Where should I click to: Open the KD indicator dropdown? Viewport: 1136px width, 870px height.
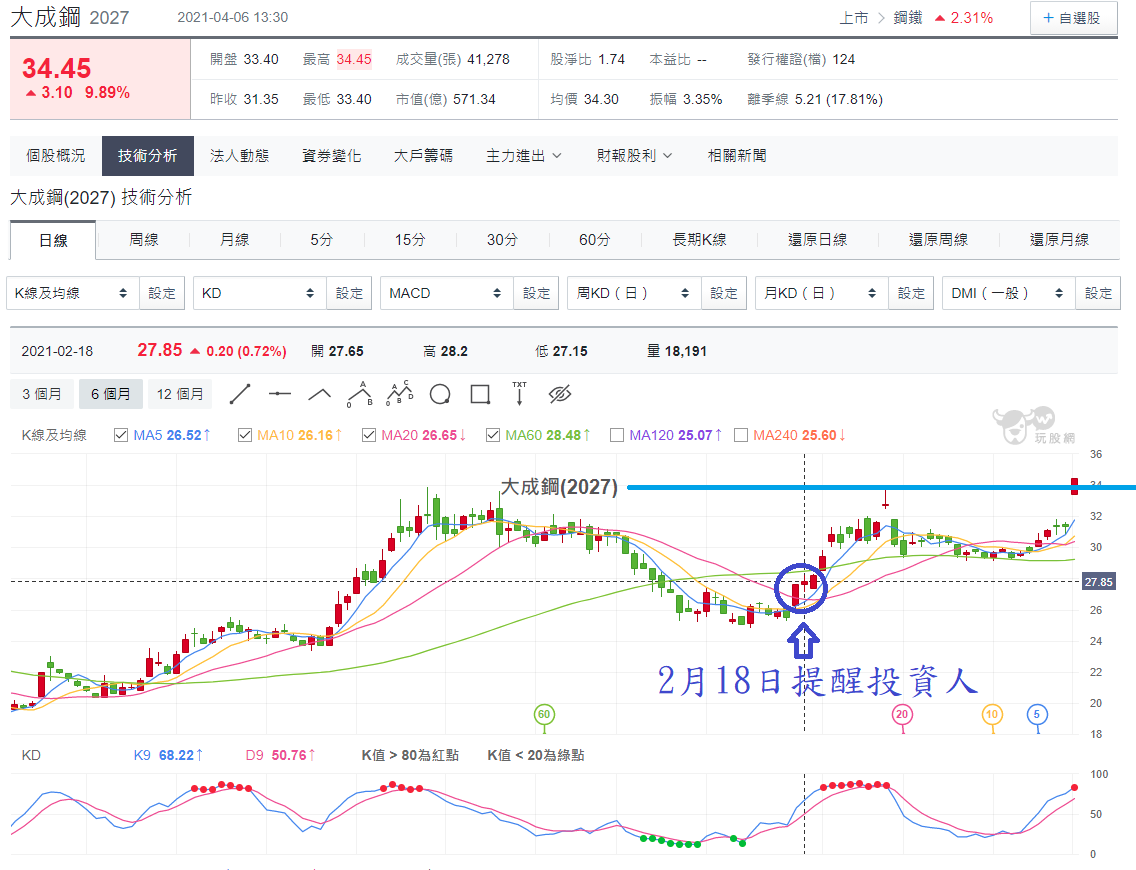pyautogui.click(x=259, y=293)
